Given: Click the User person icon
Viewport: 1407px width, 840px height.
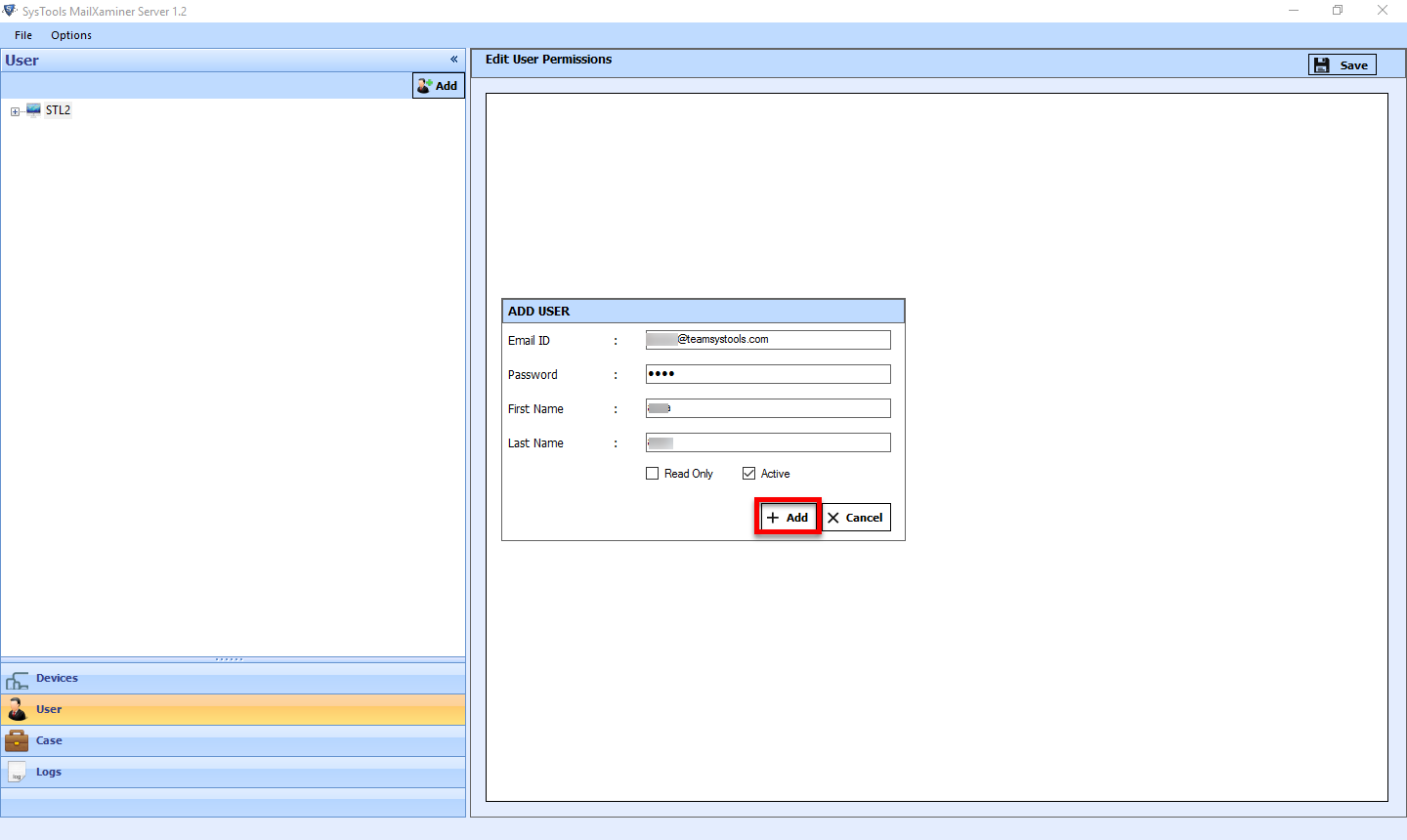Looking at the screenshot, I should coord(17,710).
